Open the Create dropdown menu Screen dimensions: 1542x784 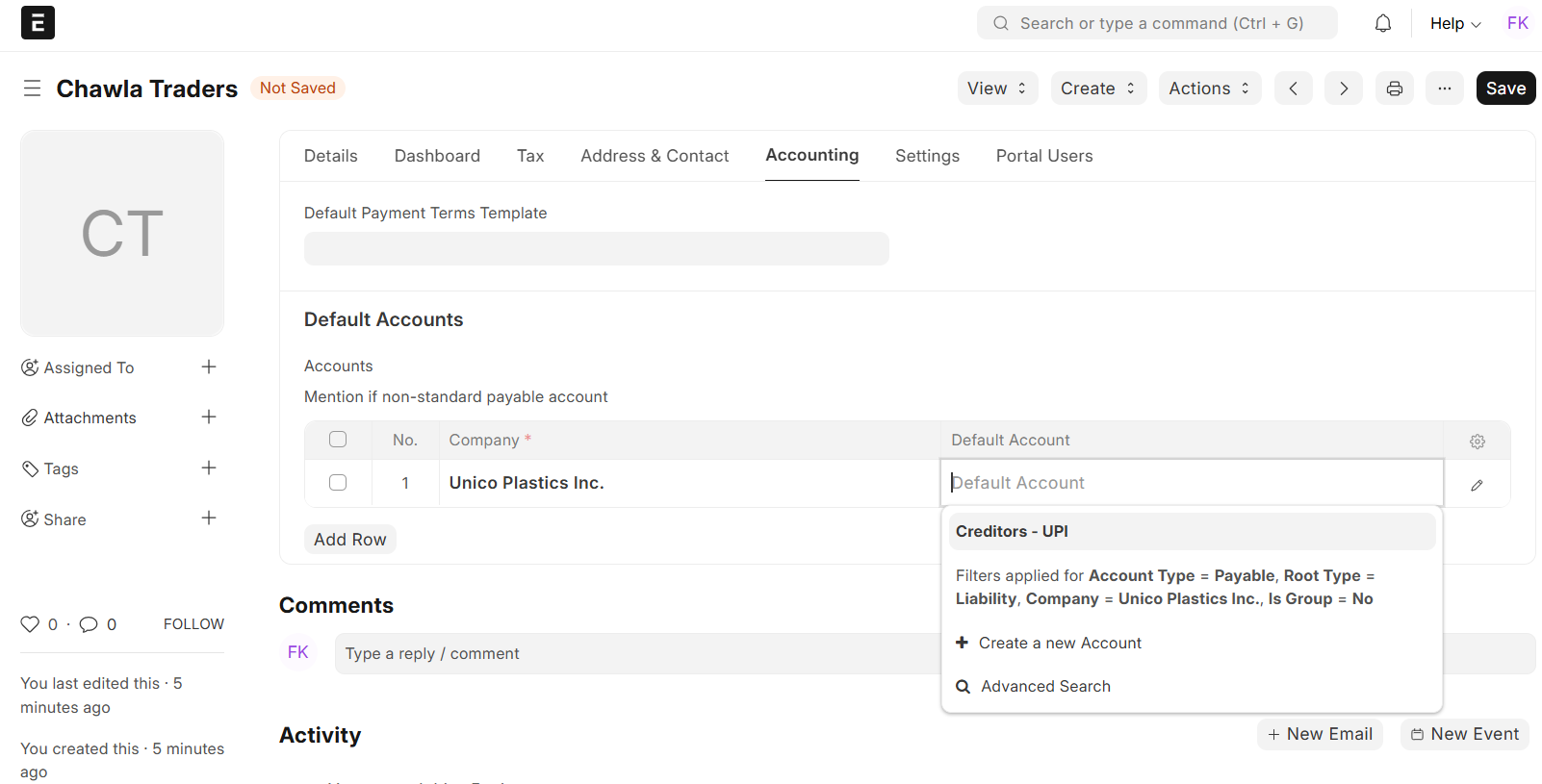1098,89
